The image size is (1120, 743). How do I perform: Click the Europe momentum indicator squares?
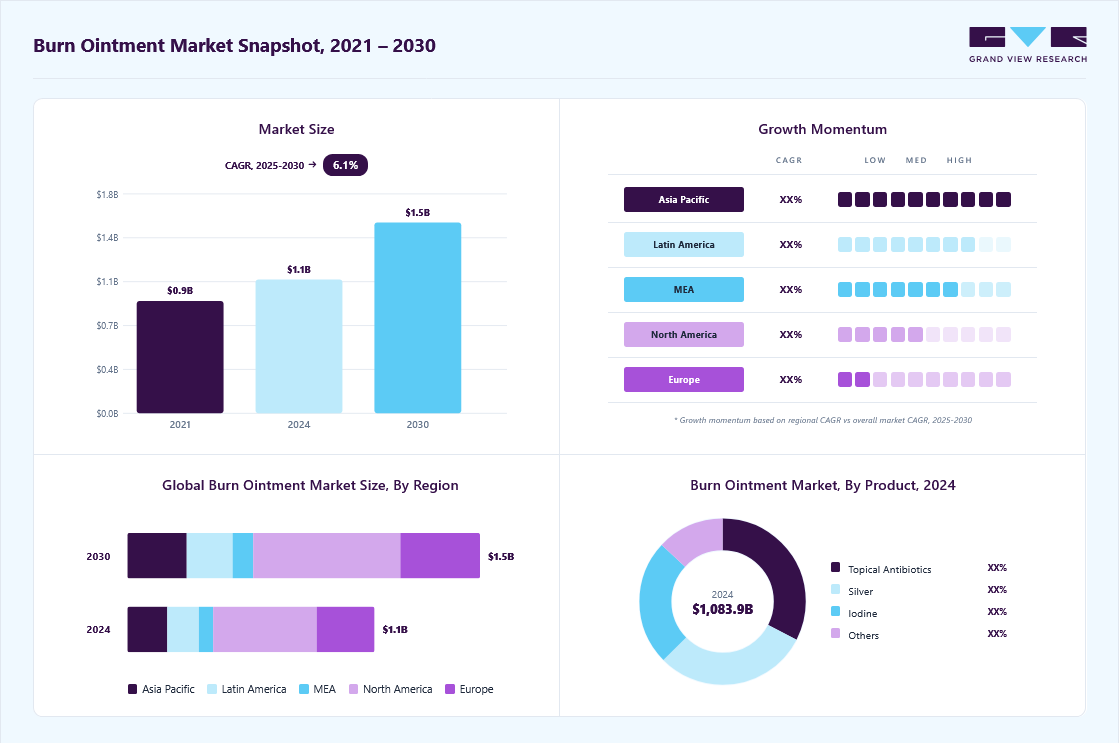click(924, 379)
